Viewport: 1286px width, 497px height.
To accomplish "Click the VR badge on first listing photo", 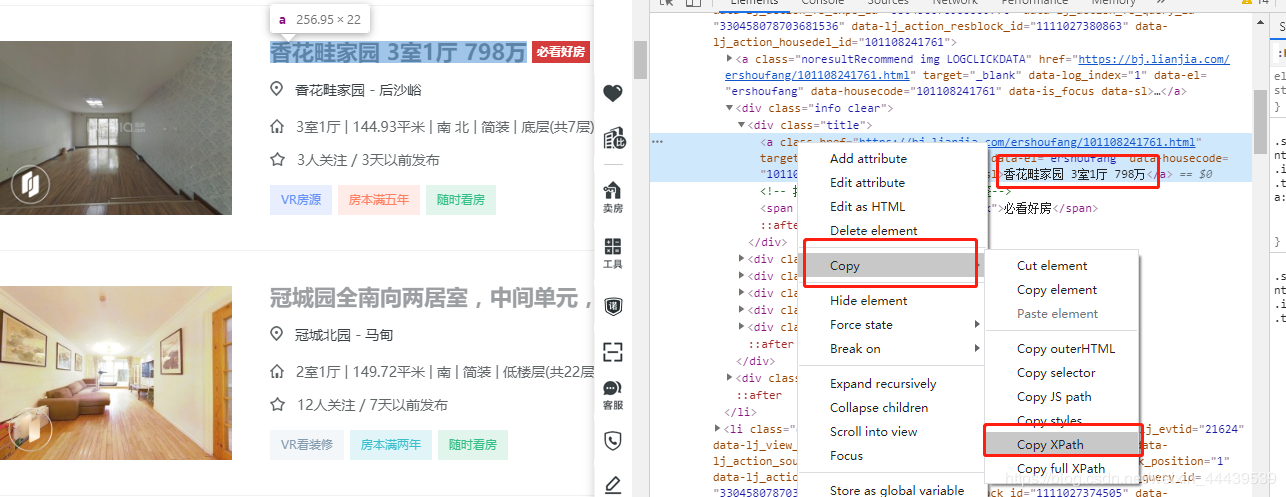I will click(x=32, y=183).
